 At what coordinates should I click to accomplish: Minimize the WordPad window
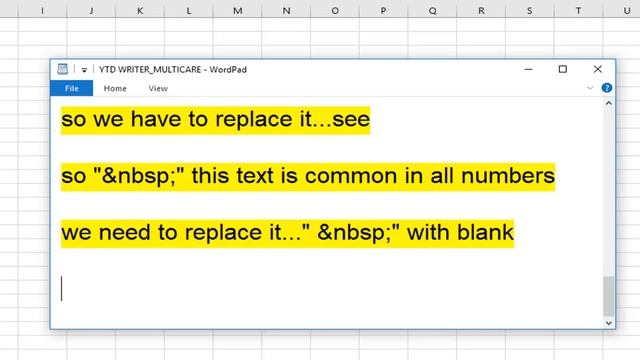(528, 69)
